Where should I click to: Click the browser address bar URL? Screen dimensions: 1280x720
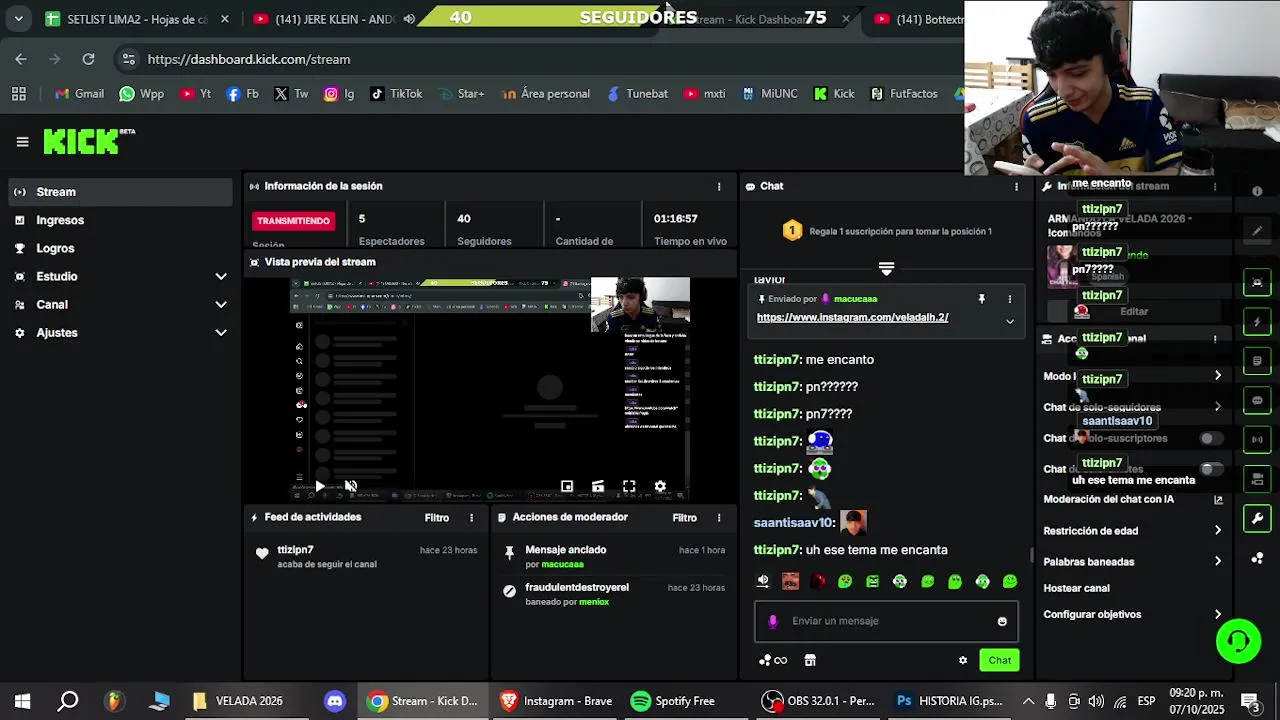(249, 59)
